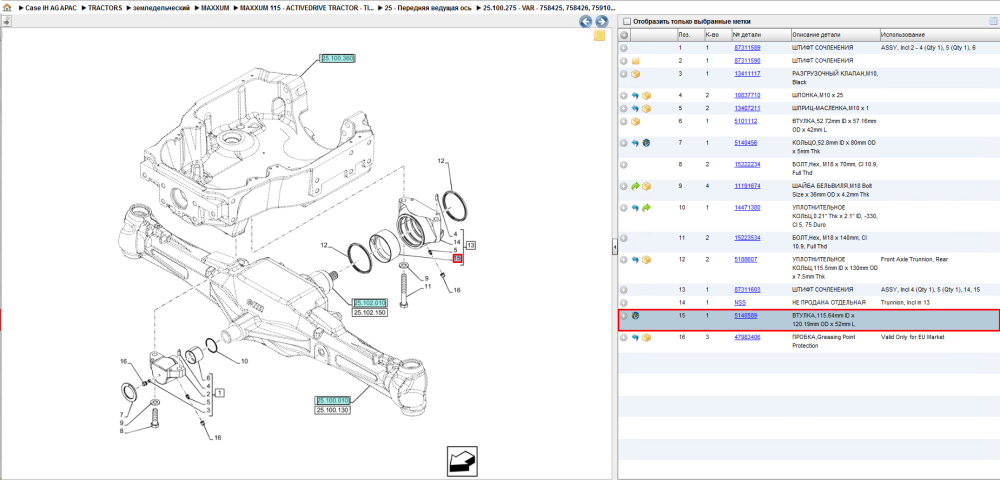Image resolution: width=1000 pixels, height=480 pixels.
Task: Click the package icon for part 47983406
Action: (646, 337)
